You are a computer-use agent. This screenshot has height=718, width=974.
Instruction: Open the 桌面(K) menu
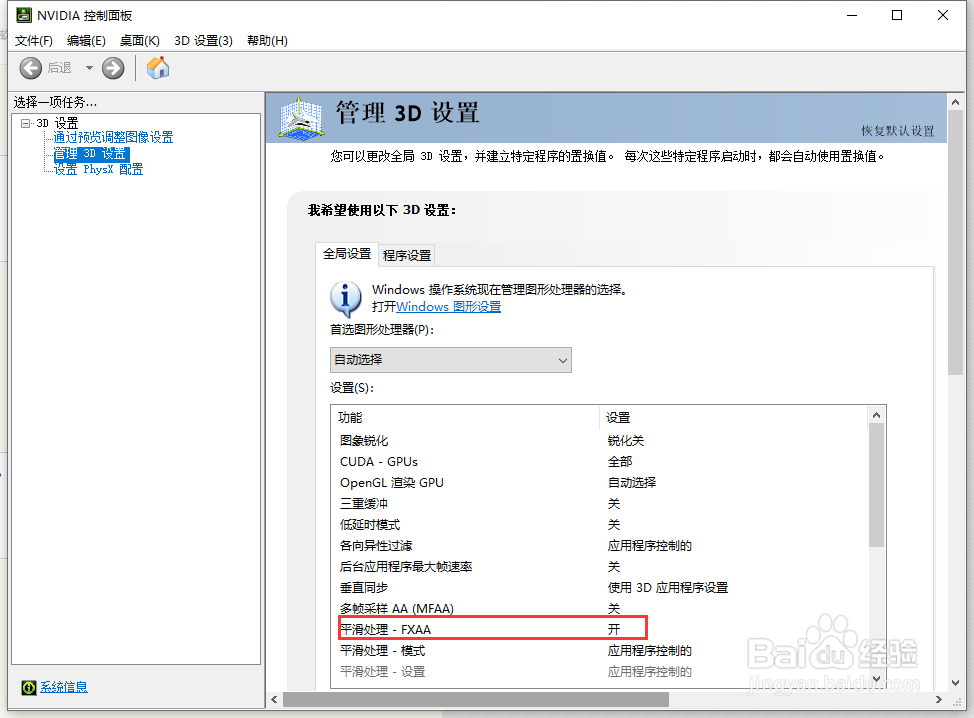140,41
